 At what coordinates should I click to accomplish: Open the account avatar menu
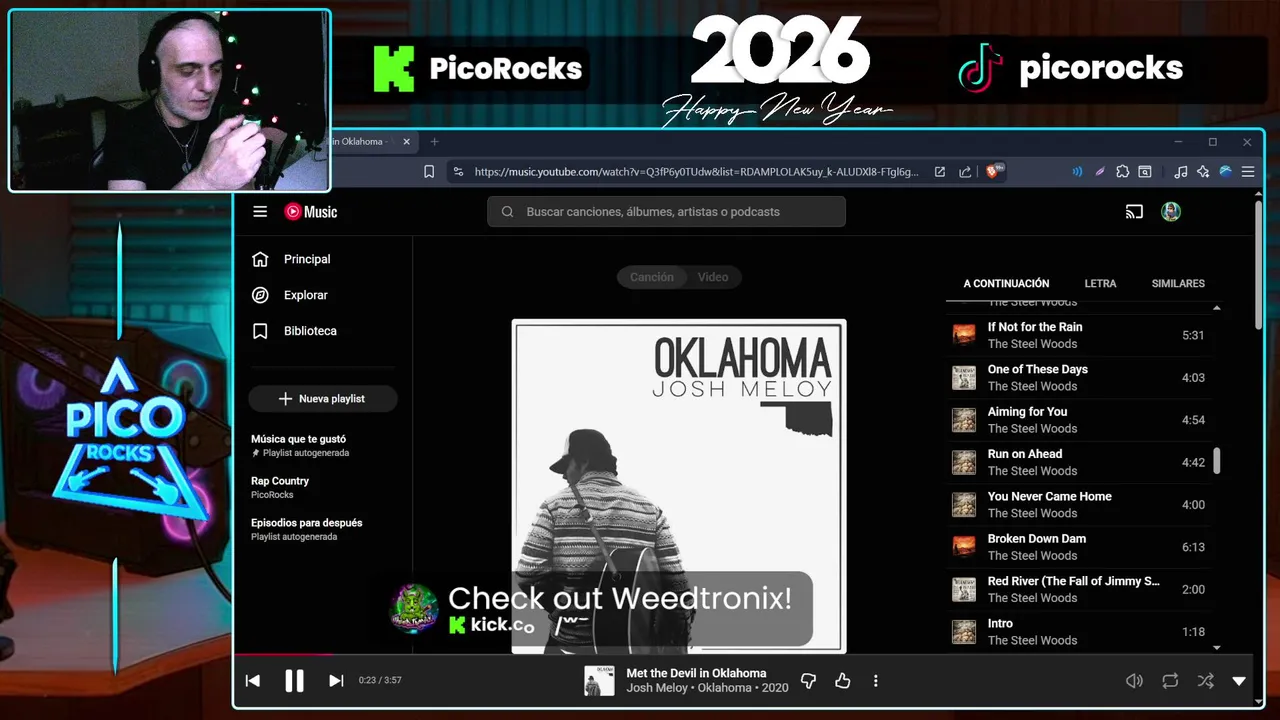point(1171,212)
